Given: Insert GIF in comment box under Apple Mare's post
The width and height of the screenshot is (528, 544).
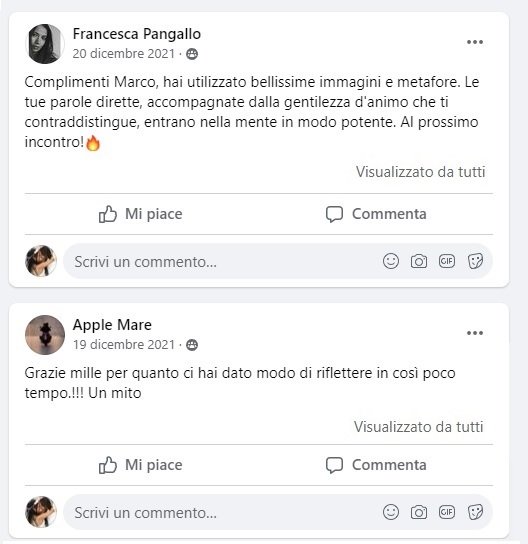Looking at the screenshot, I should coord(446,512).
